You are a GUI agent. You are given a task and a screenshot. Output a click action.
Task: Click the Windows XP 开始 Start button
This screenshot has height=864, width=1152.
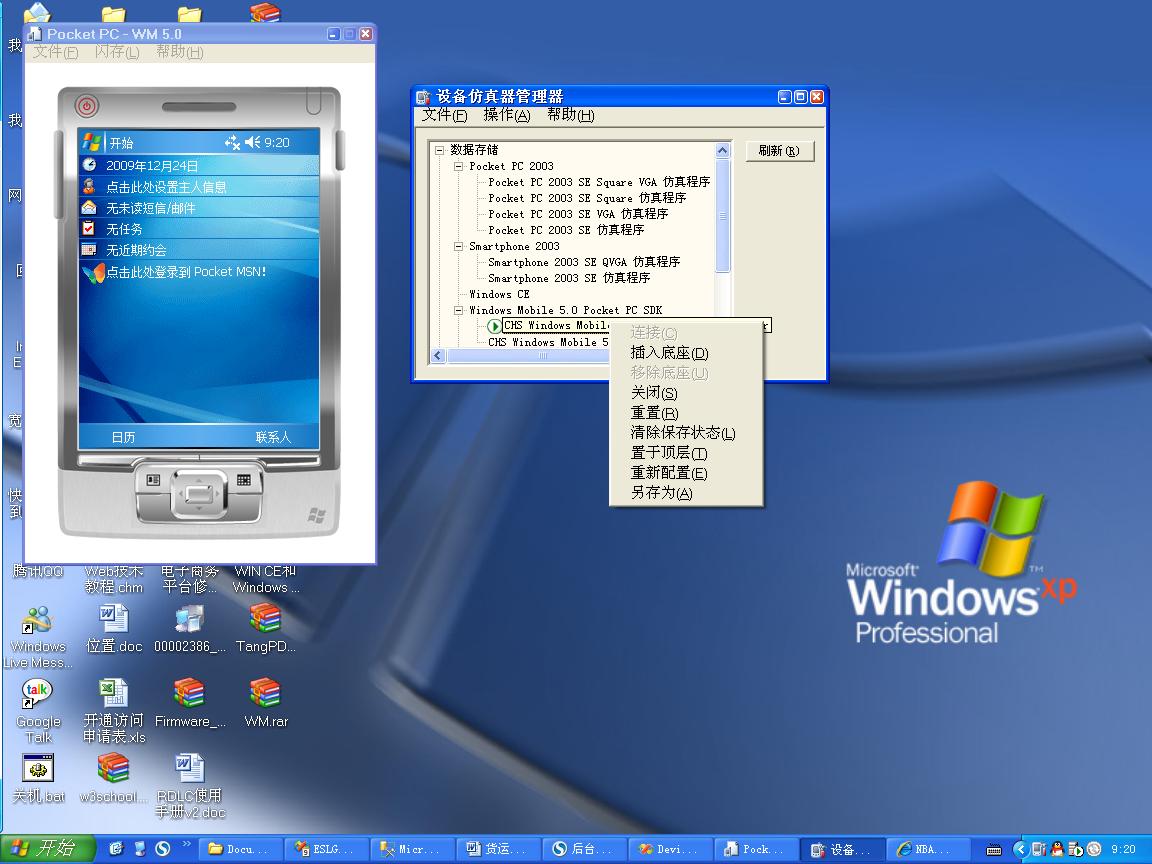pyautogui.click(x=46, y=849)
